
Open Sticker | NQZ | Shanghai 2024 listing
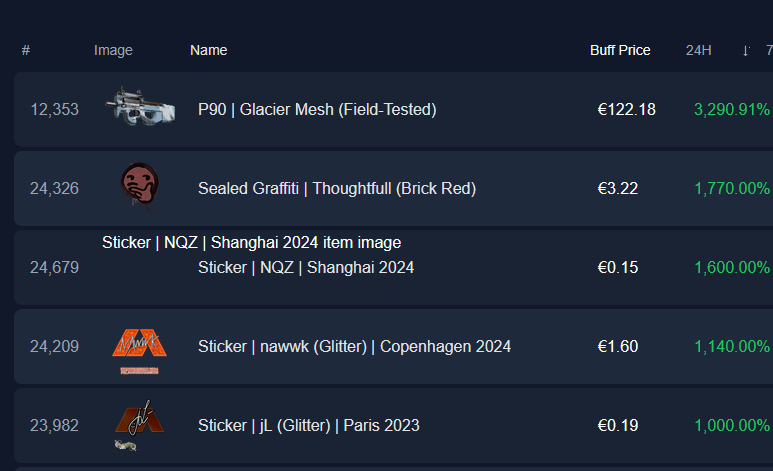306,267
